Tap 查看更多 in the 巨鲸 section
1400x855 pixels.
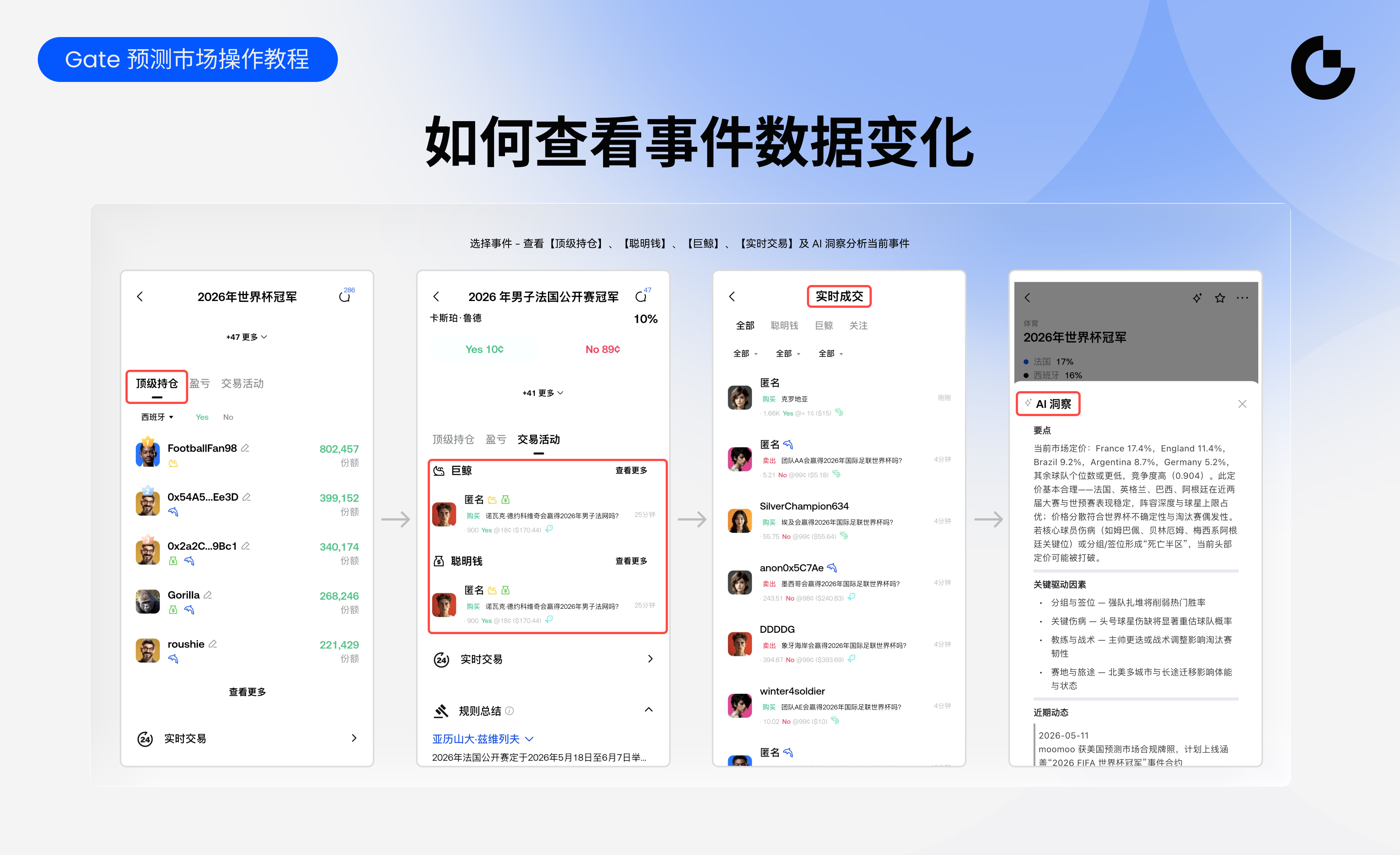(x=631, y=470)
